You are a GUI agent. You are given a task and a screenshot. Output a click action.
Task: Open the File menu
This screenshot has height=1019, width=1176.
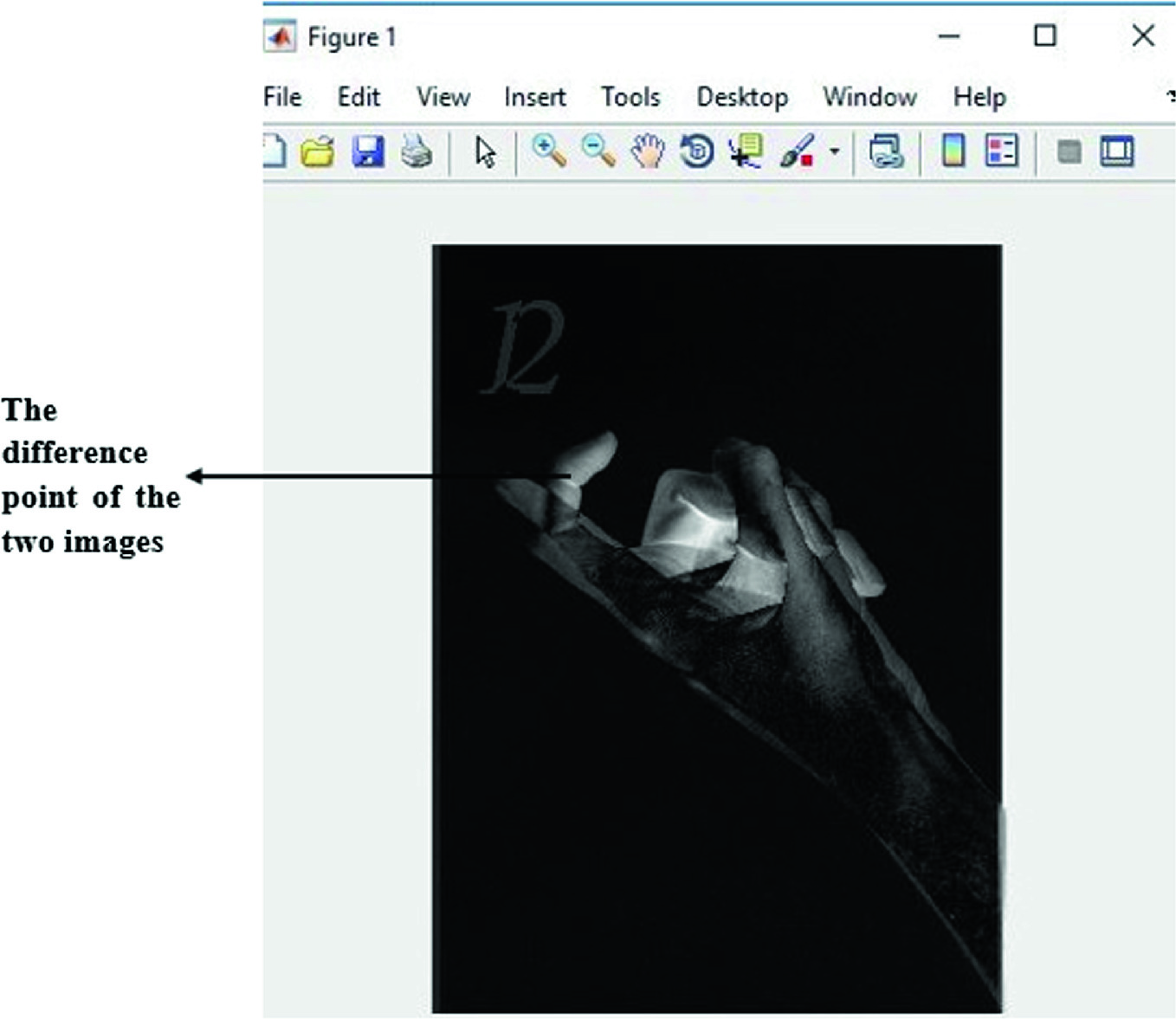click(x=282, y=96)
